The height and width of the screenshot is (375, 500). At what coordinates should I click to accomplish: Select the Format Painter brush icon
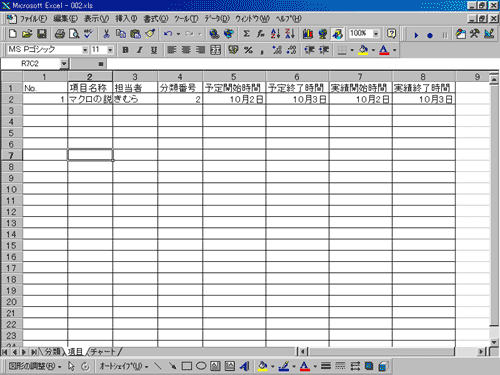(x=150, y=34)
